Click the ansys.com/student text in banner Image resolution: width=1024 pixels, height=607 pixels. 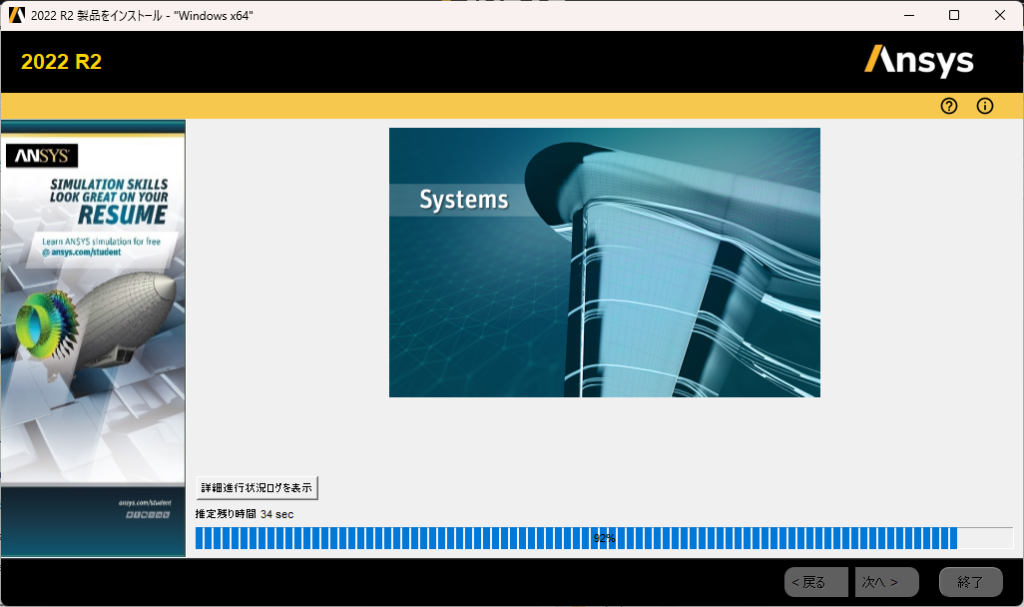[86, 252]
